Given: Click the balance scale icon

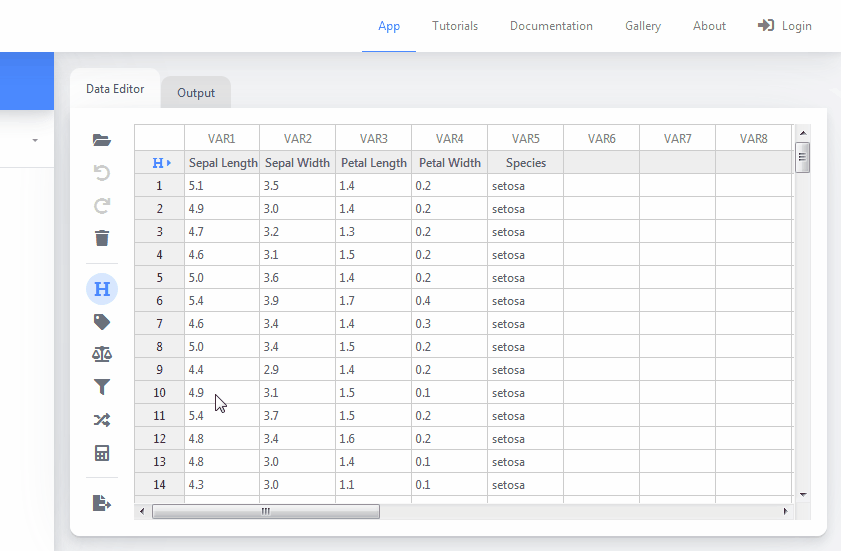Looking at the screenshot, I should coord(101,354).
